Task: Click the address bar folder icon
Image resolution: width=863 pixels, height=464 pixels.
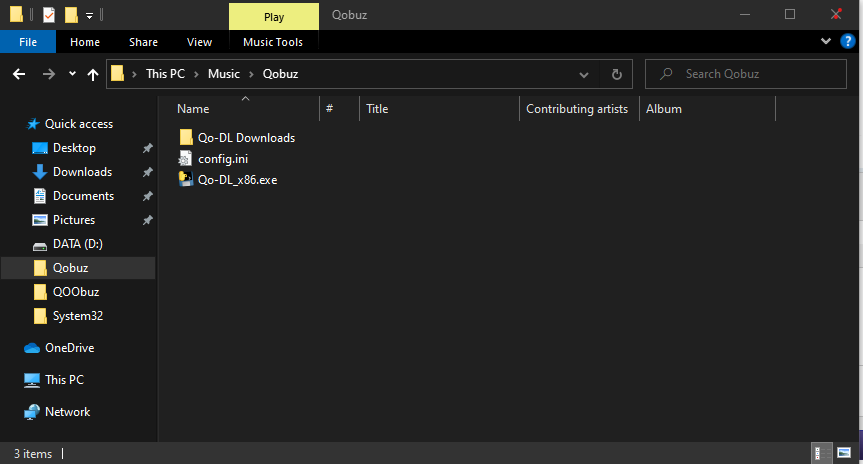Action: 117,74
